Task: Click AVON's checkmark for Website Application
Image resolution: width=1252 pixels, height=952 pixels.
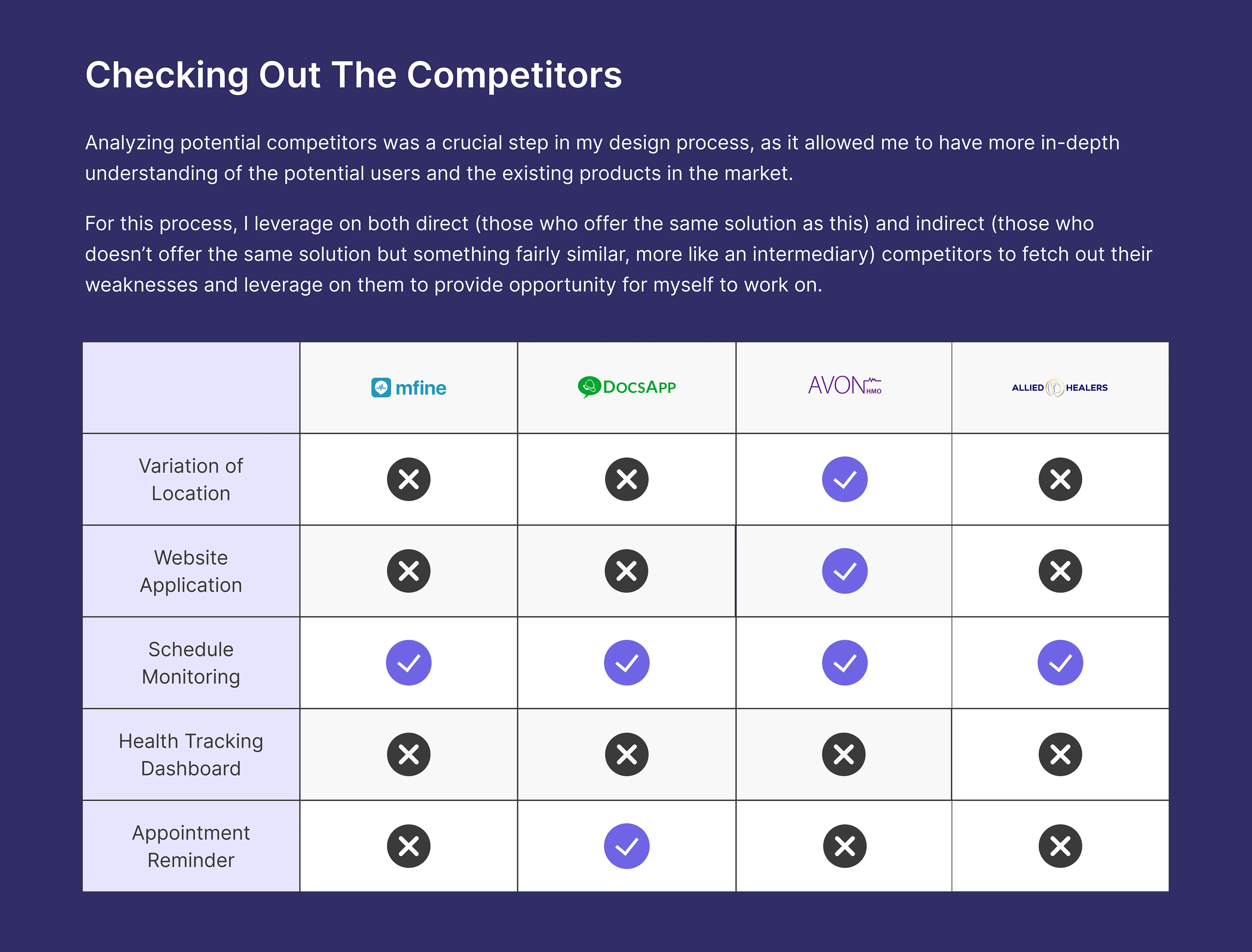Action: click(844, 571)
